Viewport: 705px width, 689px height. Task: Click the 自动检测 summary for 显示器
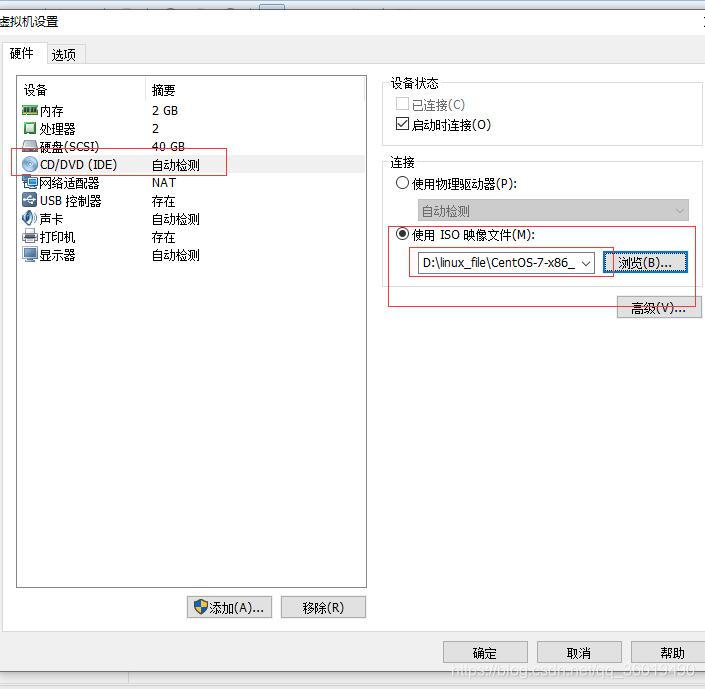(176, 255)
